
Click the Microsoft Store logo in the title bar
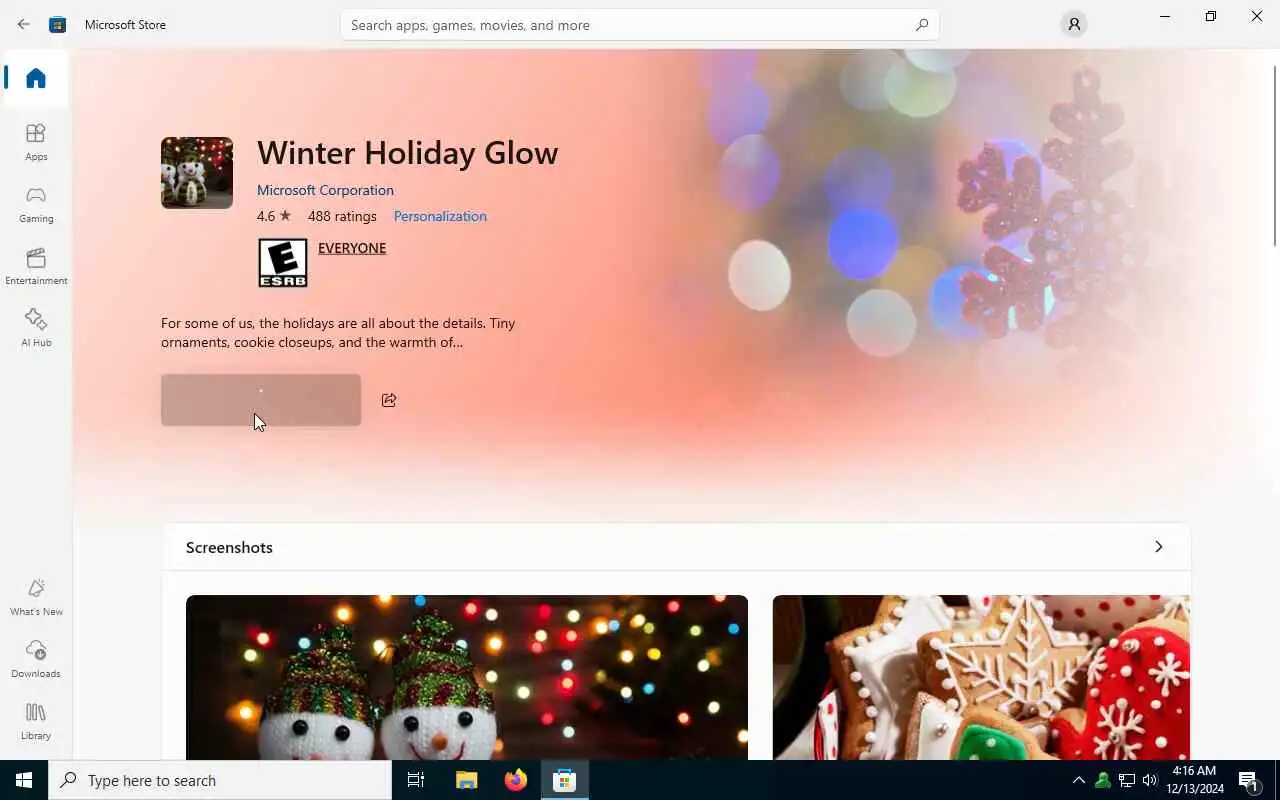(58, 24)
